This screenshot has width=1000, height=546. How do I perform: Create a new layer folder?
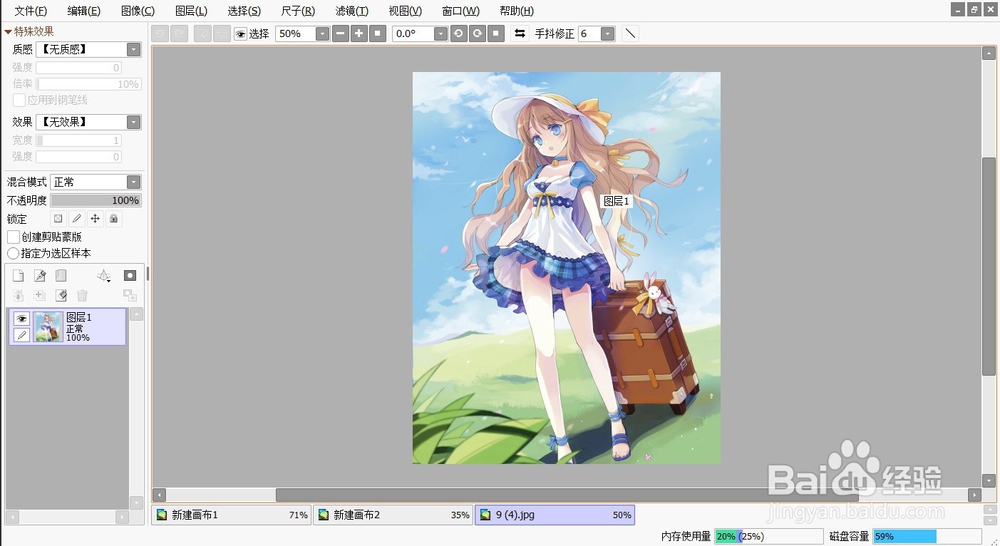pyautogui.click(x=61, y=276)
